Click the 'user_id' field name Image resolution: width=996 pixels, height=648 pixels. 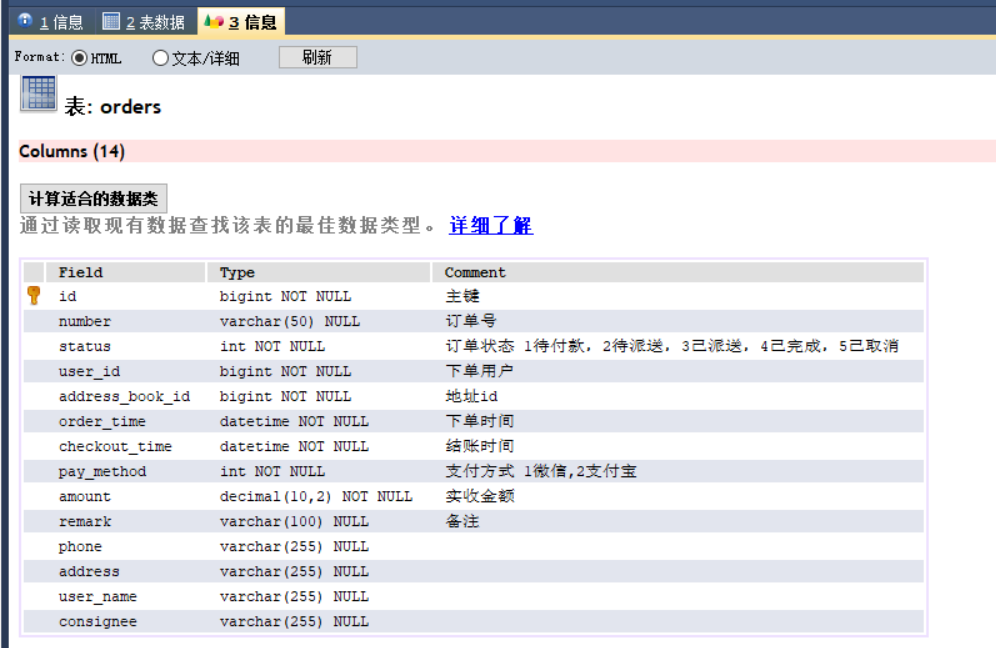[89, 371]
